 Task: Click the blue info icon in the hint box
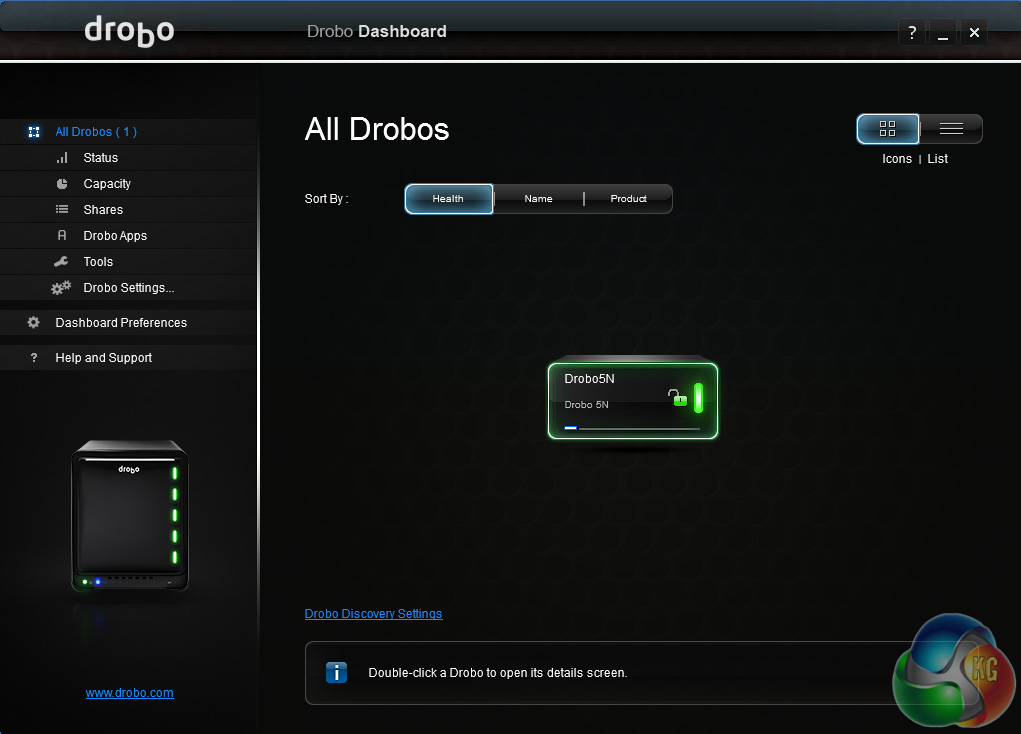(336, 672)
